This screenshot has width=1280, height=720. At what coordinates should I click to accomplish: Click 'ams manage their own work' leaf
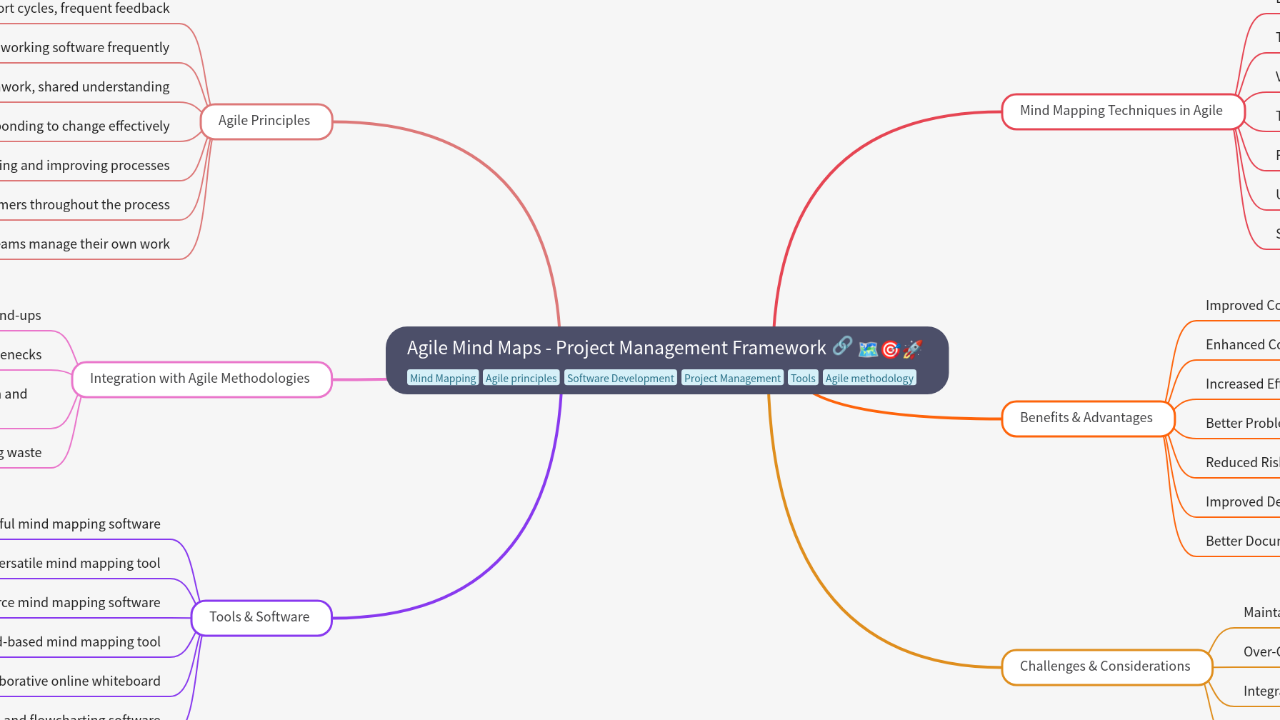[85, 244]
